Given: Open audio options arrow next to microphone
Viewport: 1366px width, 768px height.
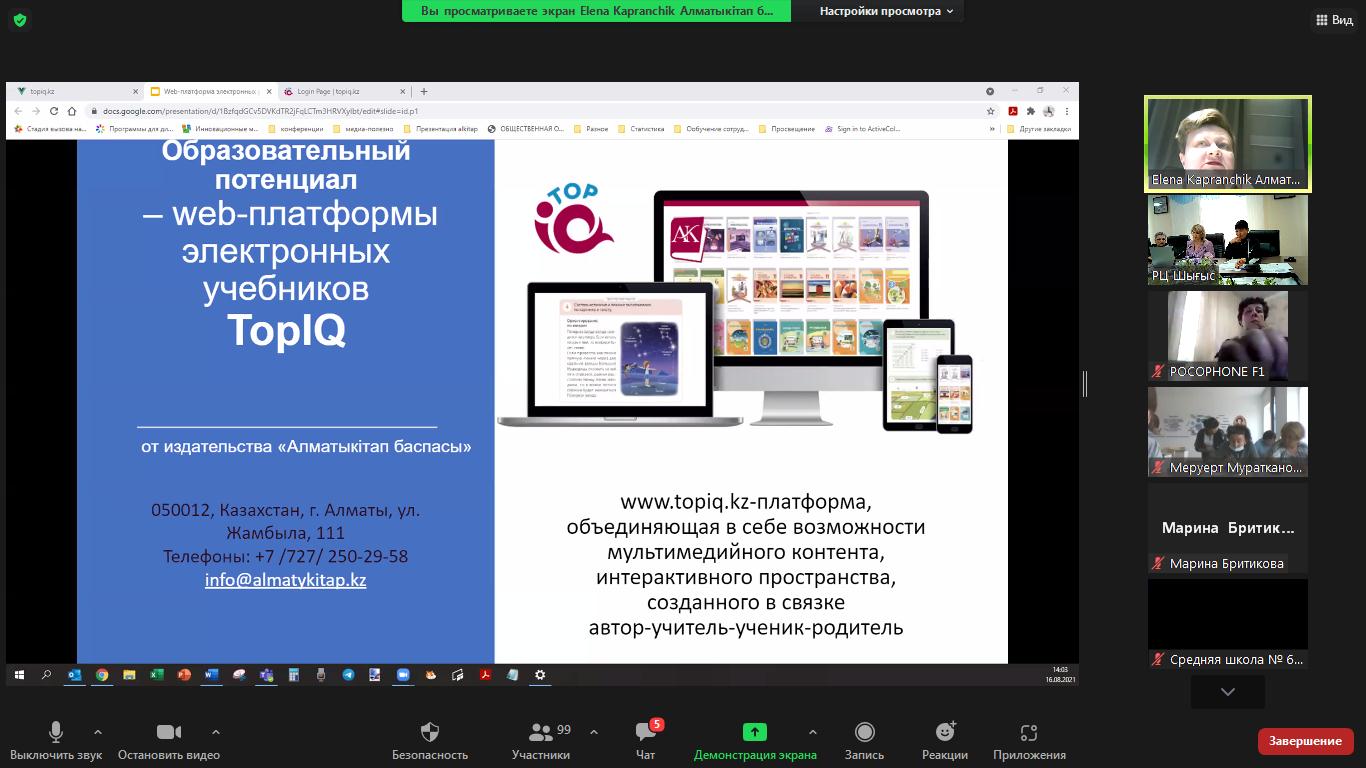Looking at the screenshot, I should tap(97, 732).
